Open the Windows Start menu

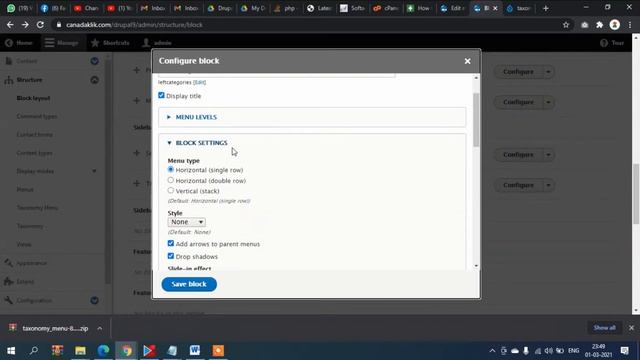pos(11,351)
